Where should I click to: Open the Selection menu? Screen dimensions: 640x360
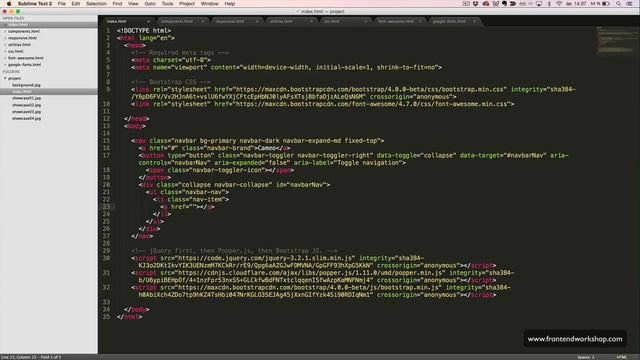(96, 4)
